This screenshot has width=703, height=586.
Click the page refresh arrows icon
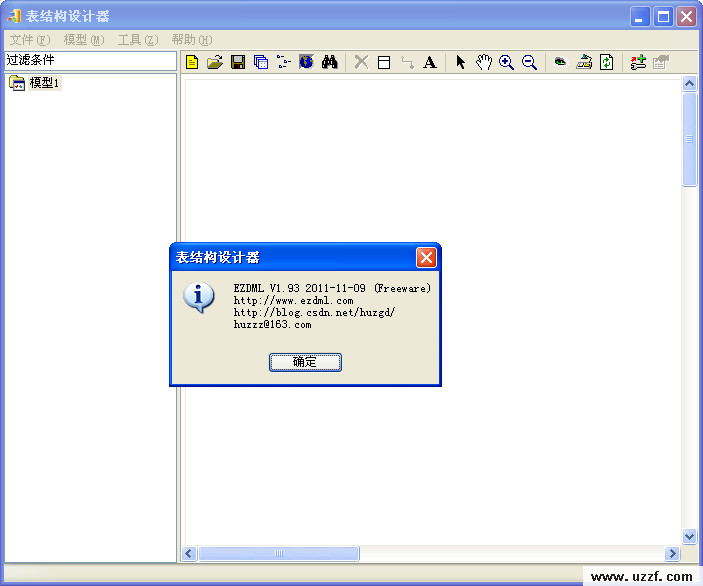coord(607,62)
